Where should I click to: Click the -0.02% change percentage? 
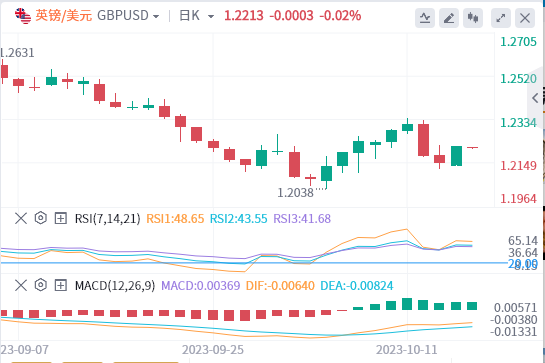[x=340, y=16]
